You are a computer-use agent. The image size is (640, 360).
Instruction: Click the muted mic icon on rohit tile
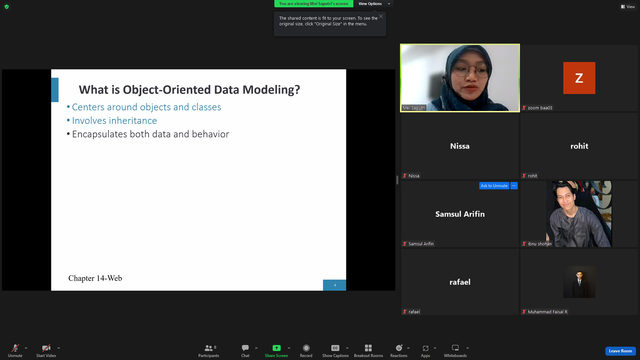pos(524,176)
